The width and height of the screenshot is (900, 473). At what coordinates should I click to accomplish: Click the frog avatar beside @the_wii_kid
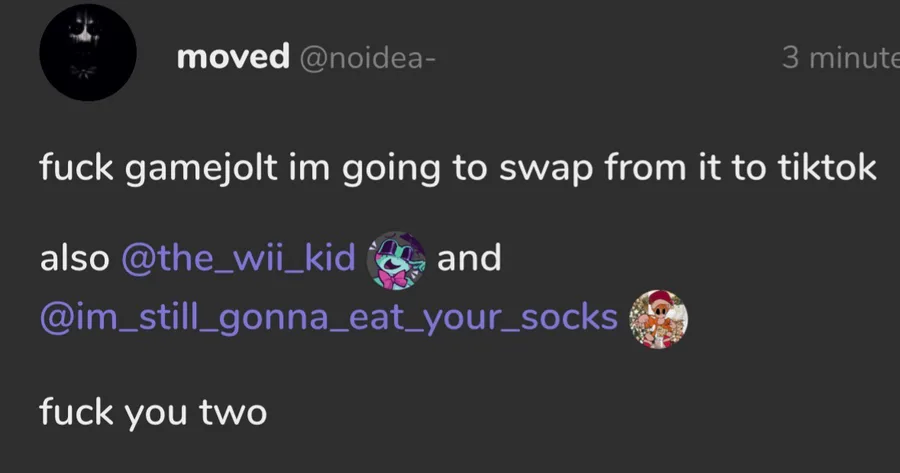click(396, 260)
